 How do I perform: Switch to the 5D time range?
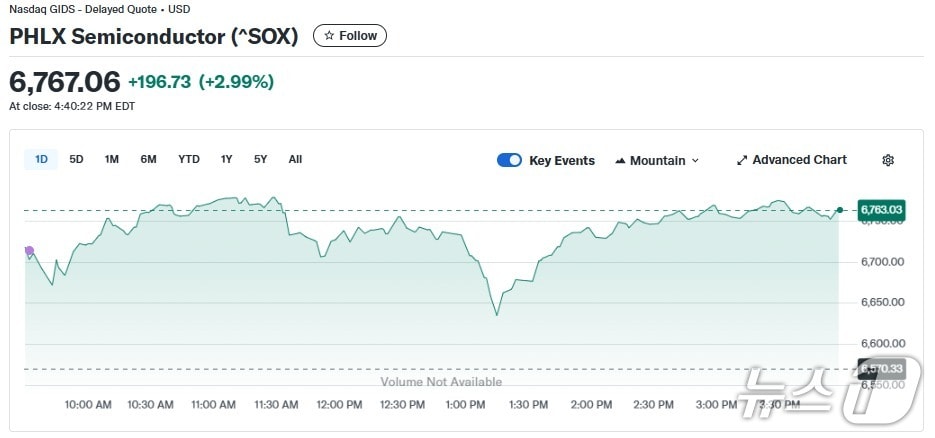(76, 159)
